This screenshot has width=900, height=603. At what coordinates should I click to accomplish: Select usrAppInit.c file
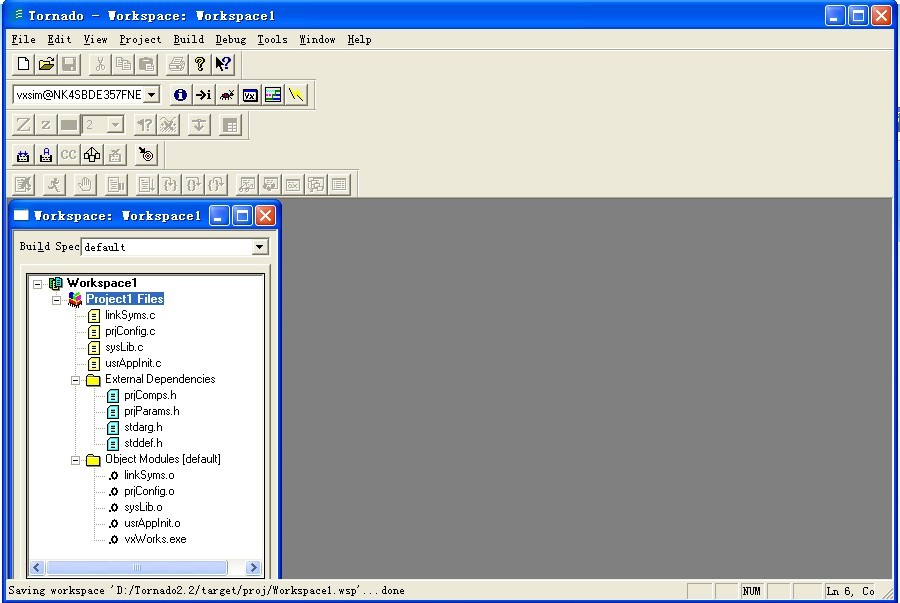point(133,363)
